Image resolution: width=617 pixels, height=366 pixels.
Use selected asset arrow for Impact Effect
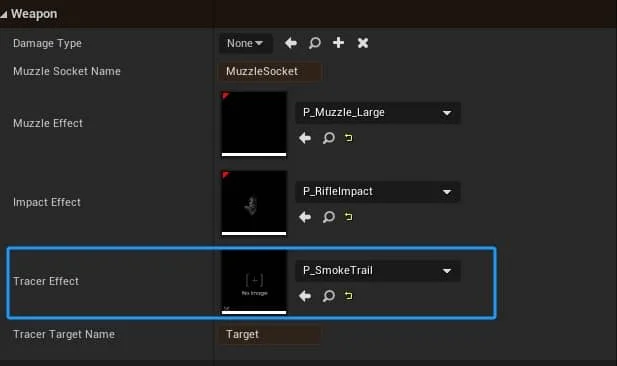point(305,217)
